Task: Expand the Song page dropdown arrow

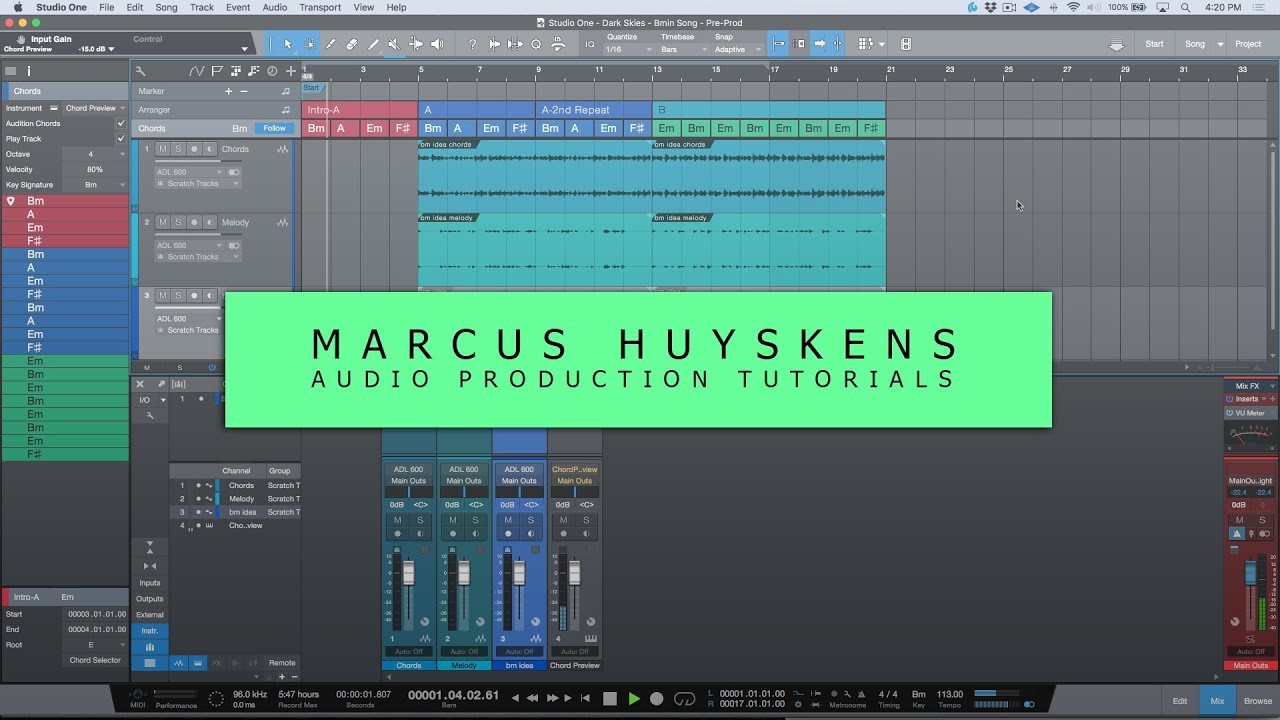Action: (1219, 44)
